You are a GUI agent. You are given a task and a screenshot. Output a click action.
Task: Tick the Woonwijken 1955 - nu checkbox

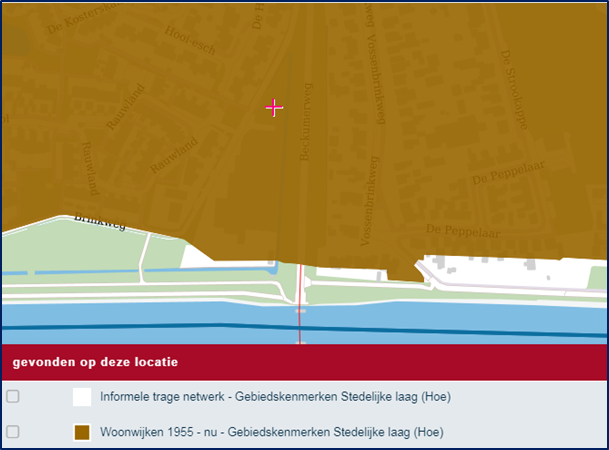(13, 431)
